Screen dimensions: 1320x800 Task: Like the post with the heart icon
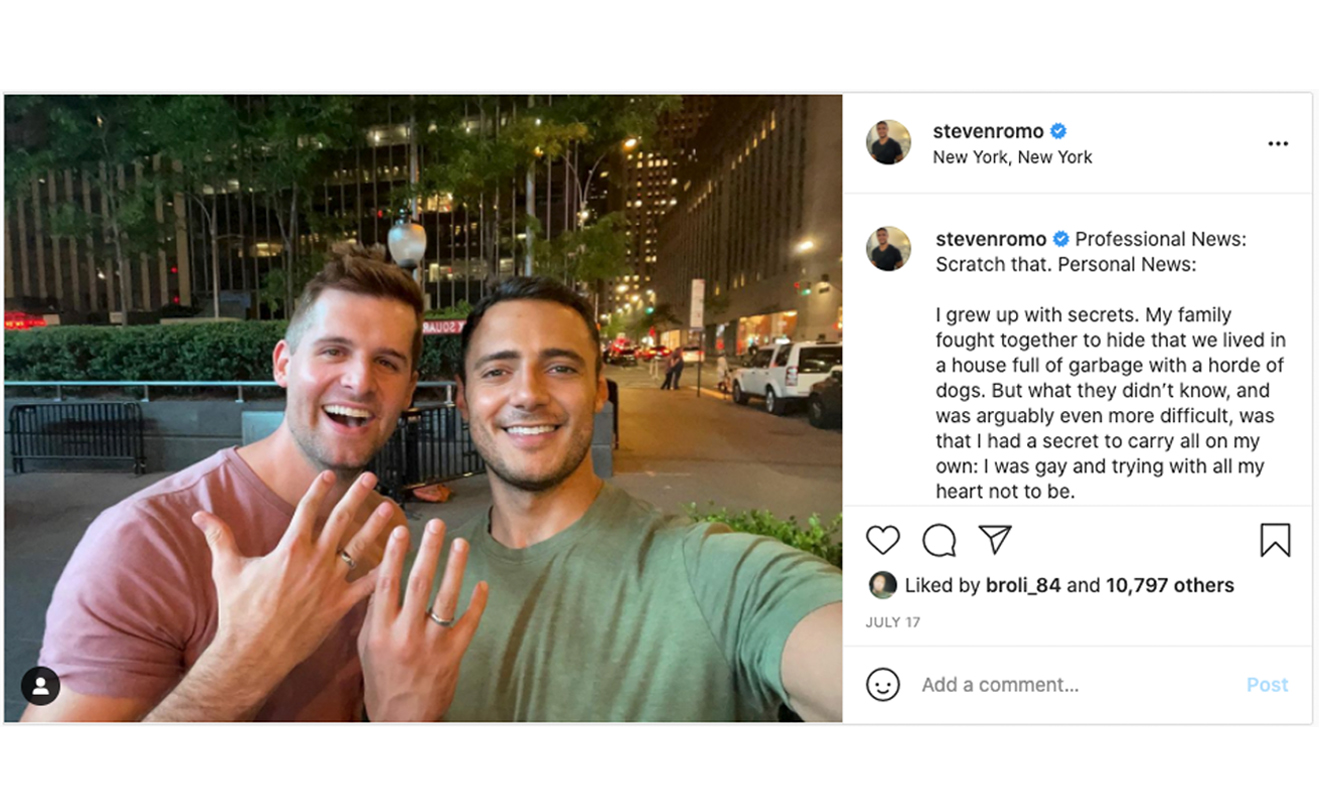coord(883,541)
